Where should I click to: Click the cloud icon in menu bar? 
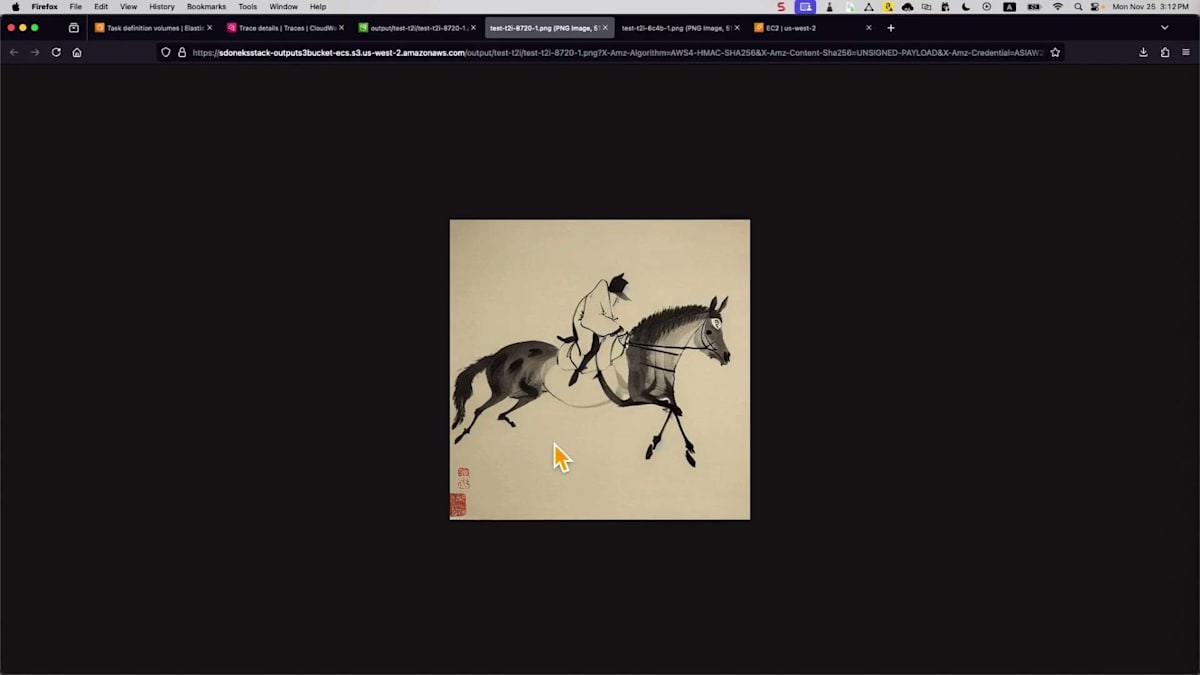tap(907, 7)
